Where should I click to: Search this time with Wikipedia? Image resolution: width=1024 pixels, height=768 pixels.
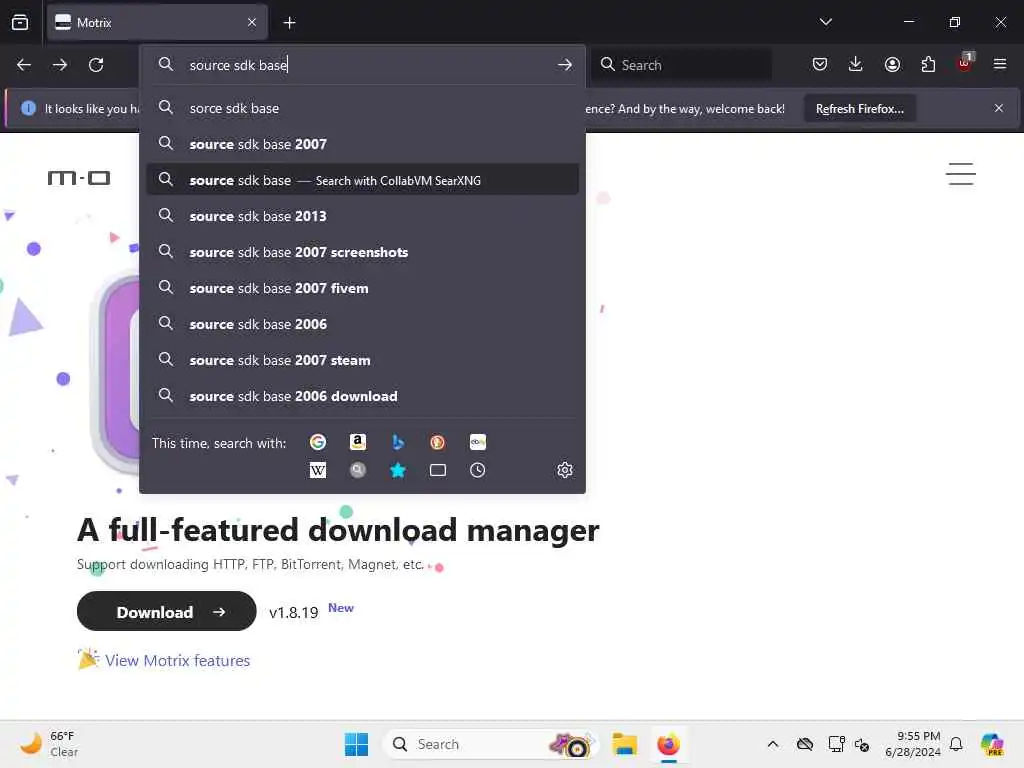[x=318, y=470]
